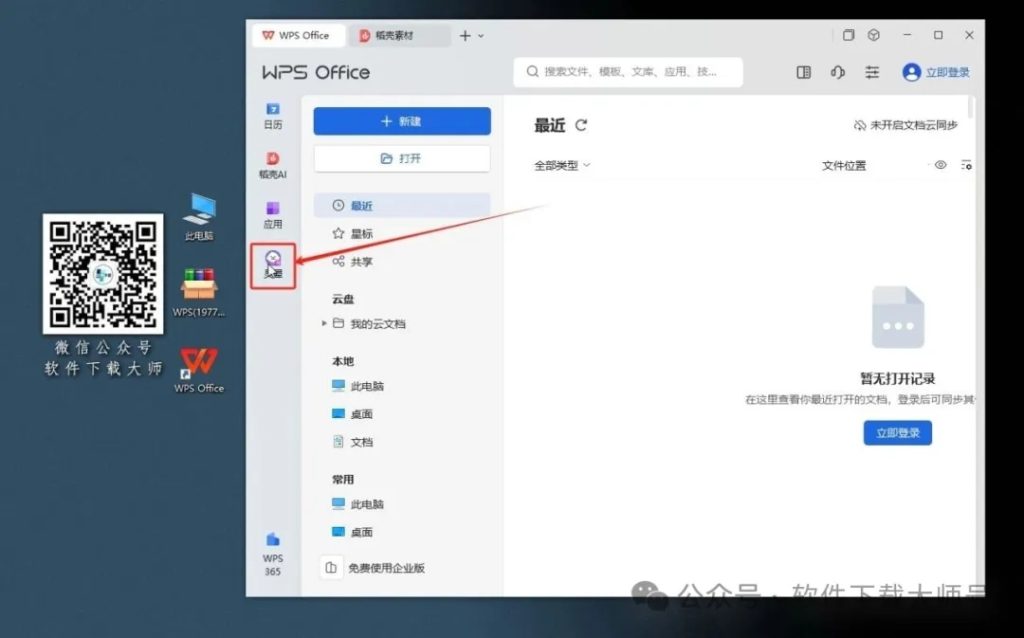The height and width of the screenshot is (638, 1024).
Task: Open global settings via the sliders icon
Action: click(x=872, y=71)
